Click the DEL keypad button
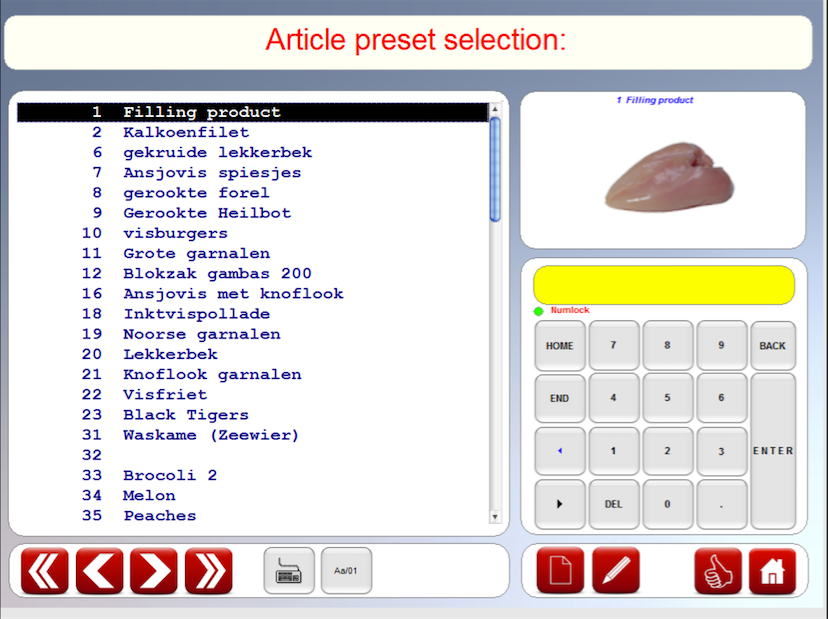 [614, 504]
